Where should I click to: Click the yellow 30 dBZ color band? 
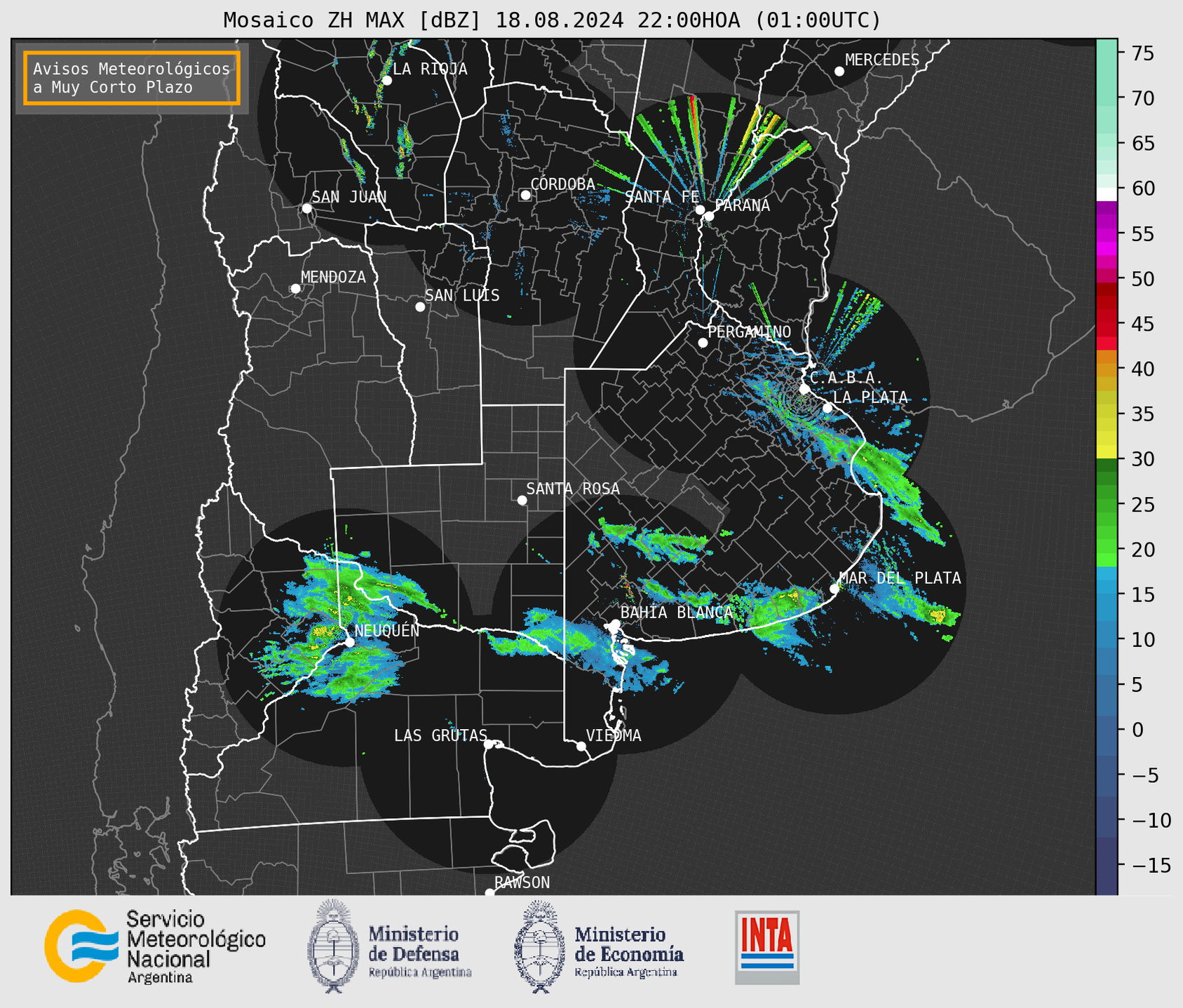[x=1107, y=452]
